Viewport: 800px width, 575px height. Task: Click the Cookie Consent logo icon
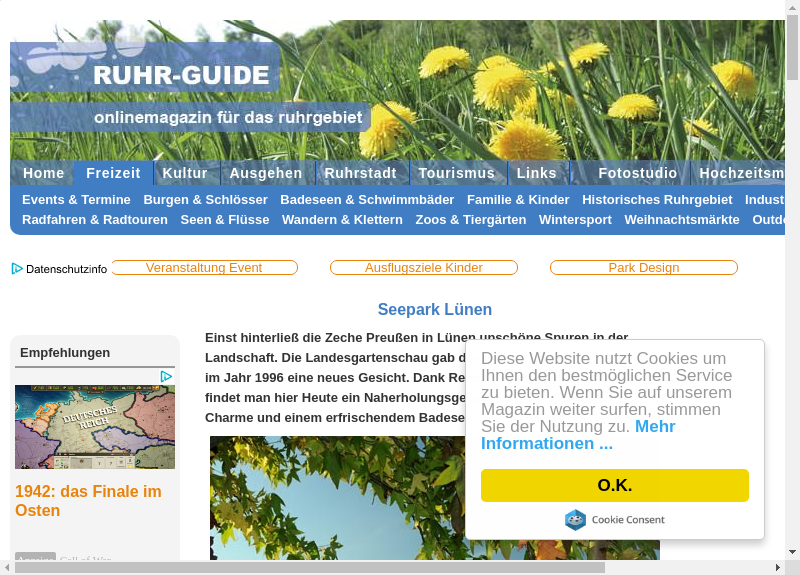(575, 520)
